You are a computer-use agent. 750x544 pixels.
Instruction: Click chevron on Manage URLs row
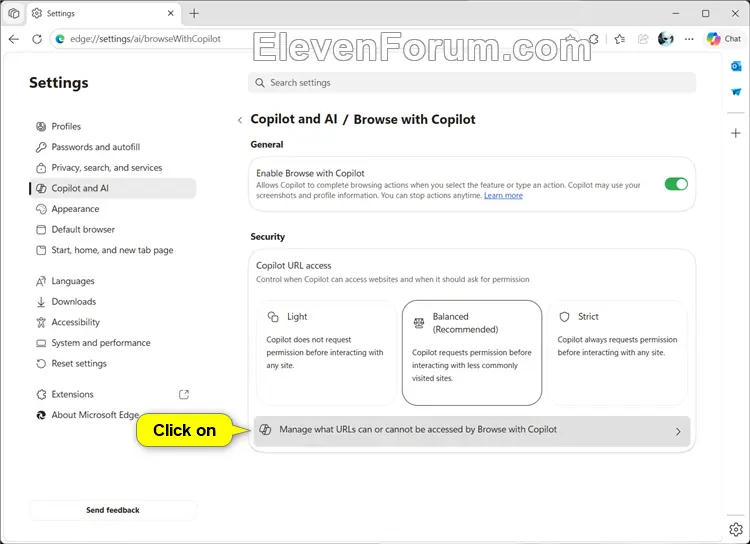pyautogui.click(x=678, y=432)
